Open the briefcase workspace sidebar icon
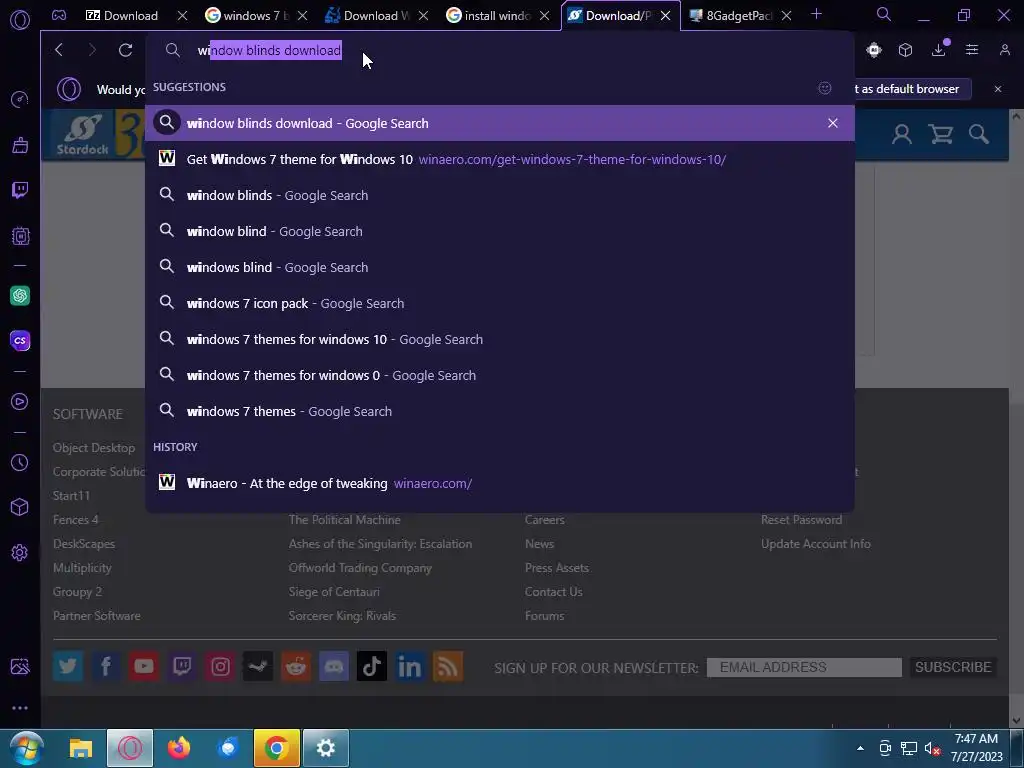Screen dimensions: 1024x768 coord(20,145)
